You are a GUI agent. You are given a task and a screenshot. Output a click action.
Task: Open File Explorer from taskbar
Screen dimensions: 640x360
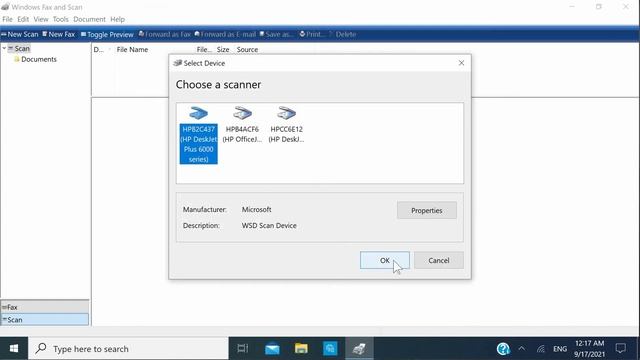301,349
